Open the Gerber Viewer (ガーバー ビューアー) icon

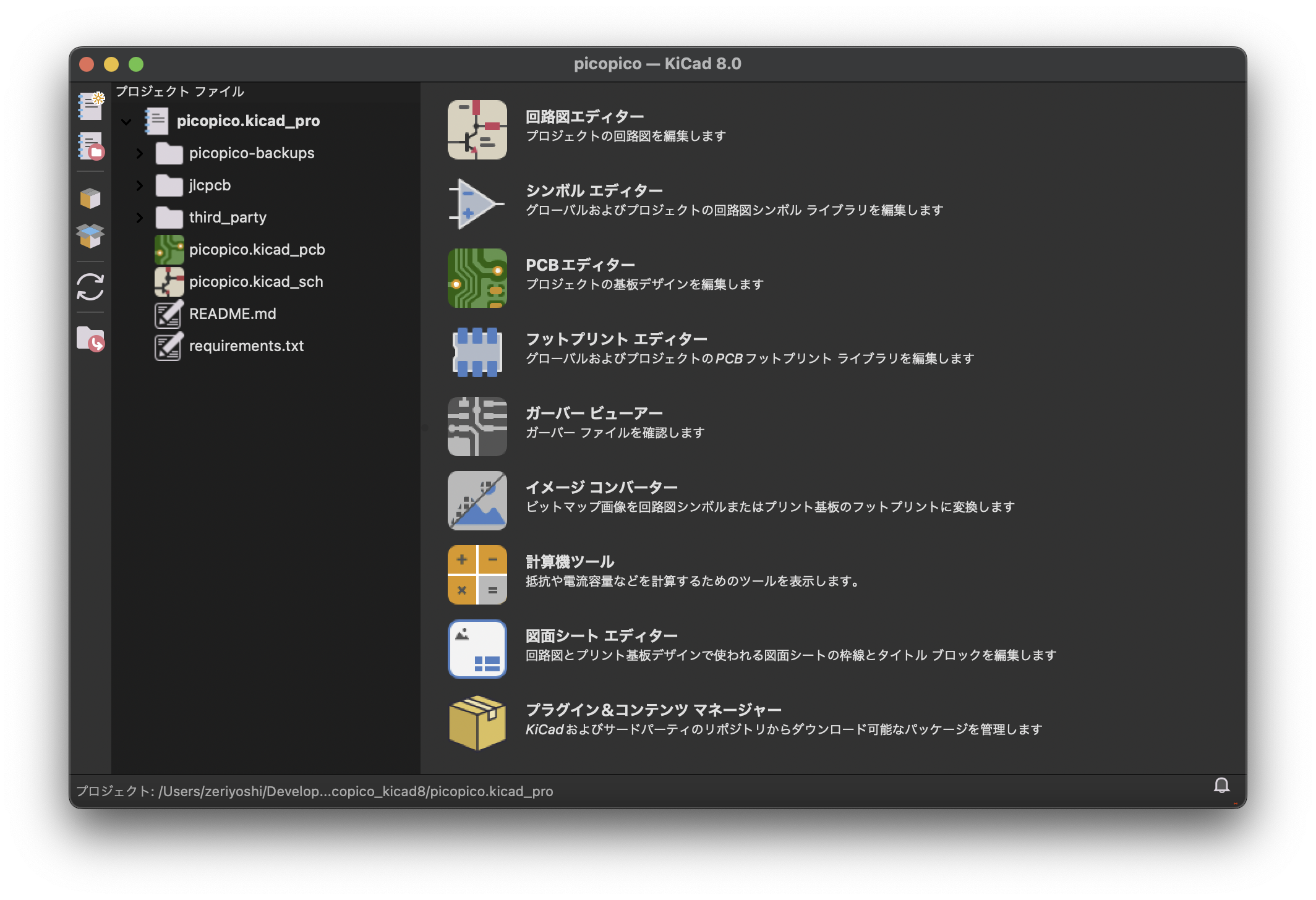pyautogui.click(x=477, y=427)
